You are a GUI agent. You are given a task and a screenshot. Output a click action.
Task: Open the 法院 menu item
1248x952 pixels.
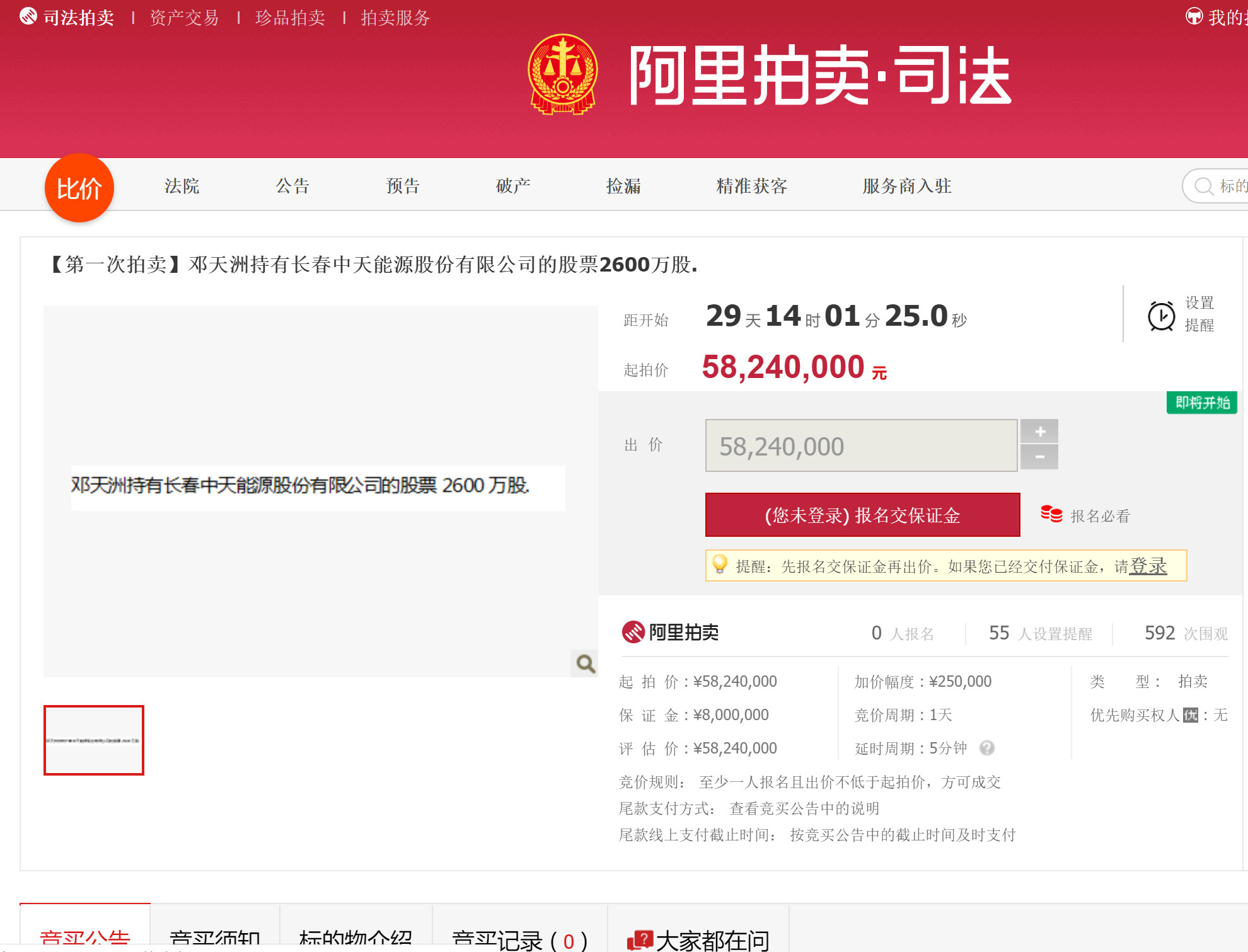182,186
